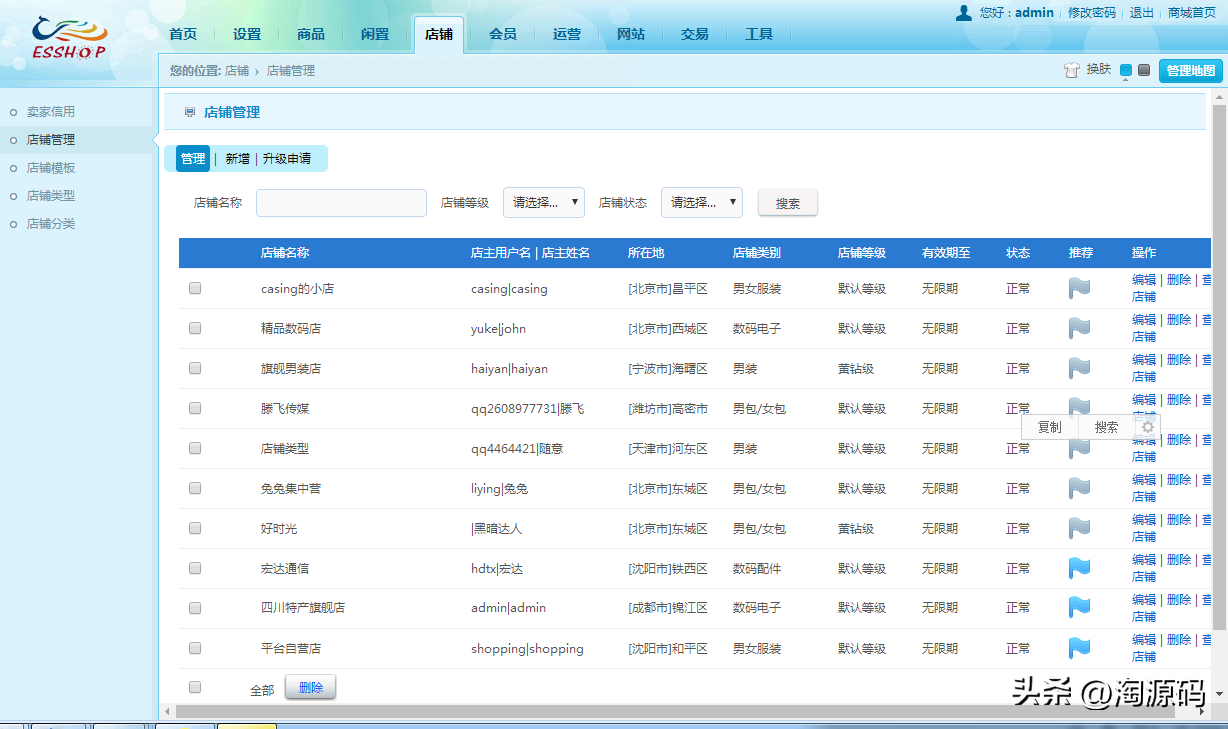Open the 运营 menu in top navigation

[x=567, y=33]
